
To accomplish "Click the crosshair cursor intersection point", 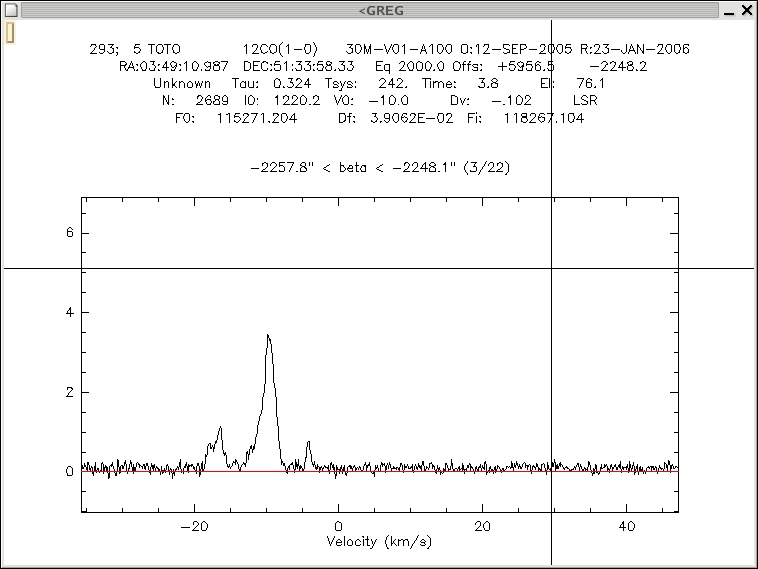I will [552, 268].
